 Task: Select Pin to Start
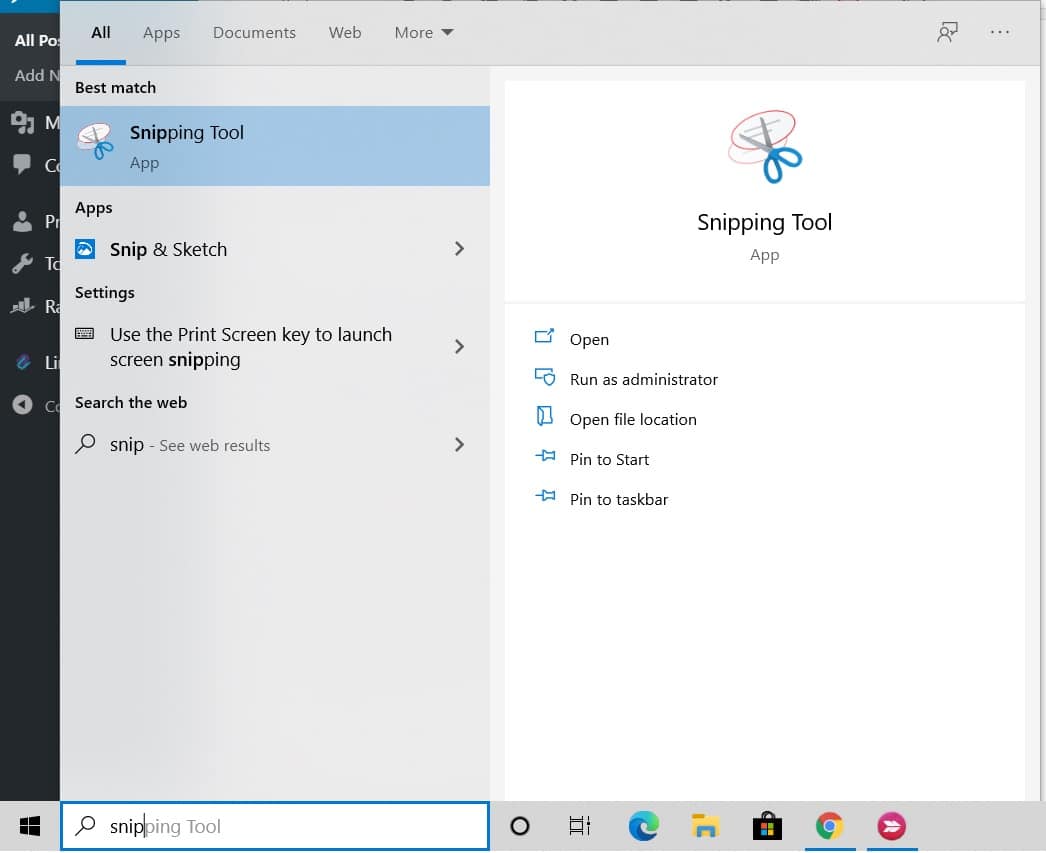click(x=609, y=460)
